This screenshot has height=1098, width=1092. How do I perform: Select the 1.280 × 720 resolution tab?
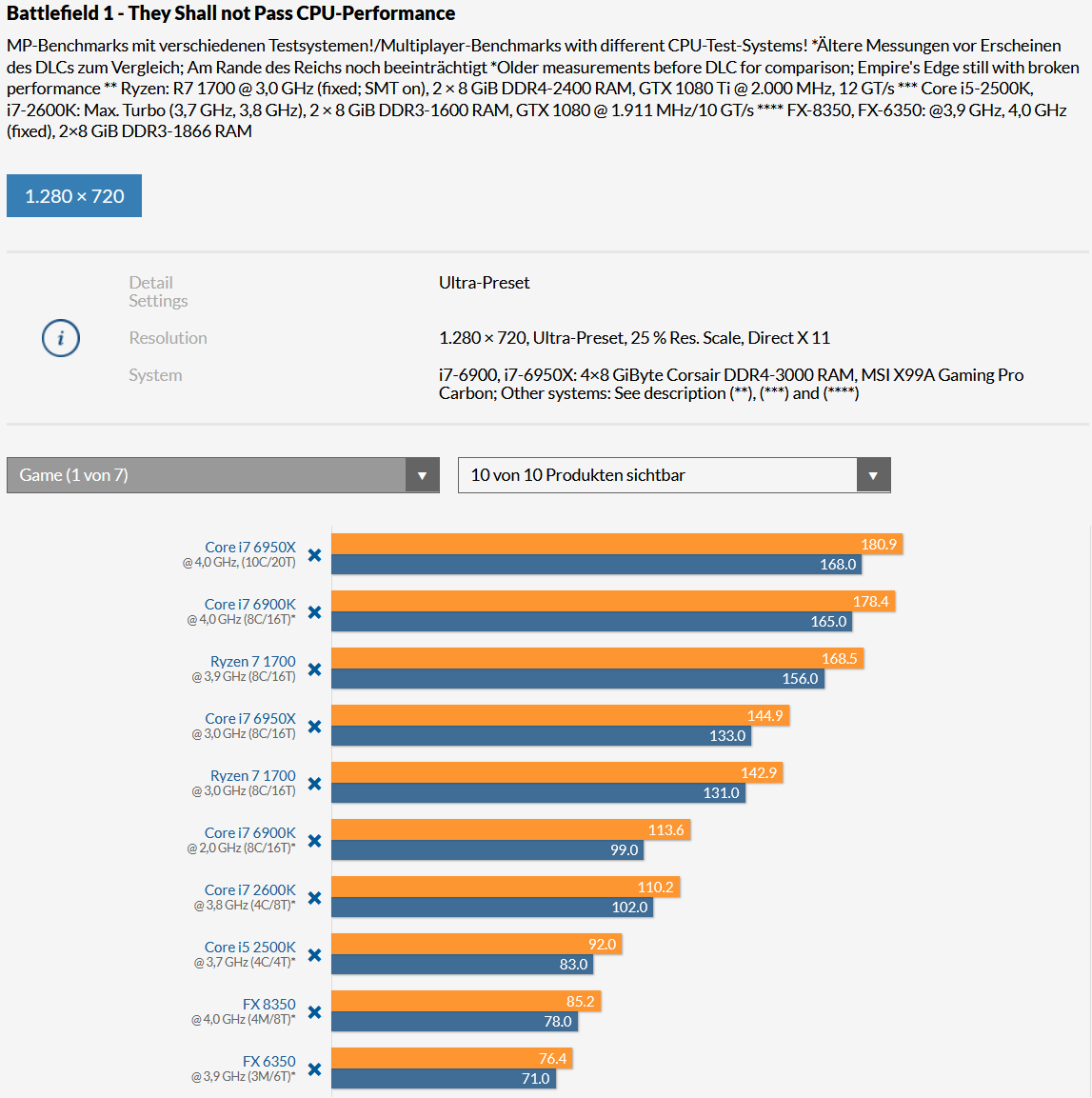74,195
